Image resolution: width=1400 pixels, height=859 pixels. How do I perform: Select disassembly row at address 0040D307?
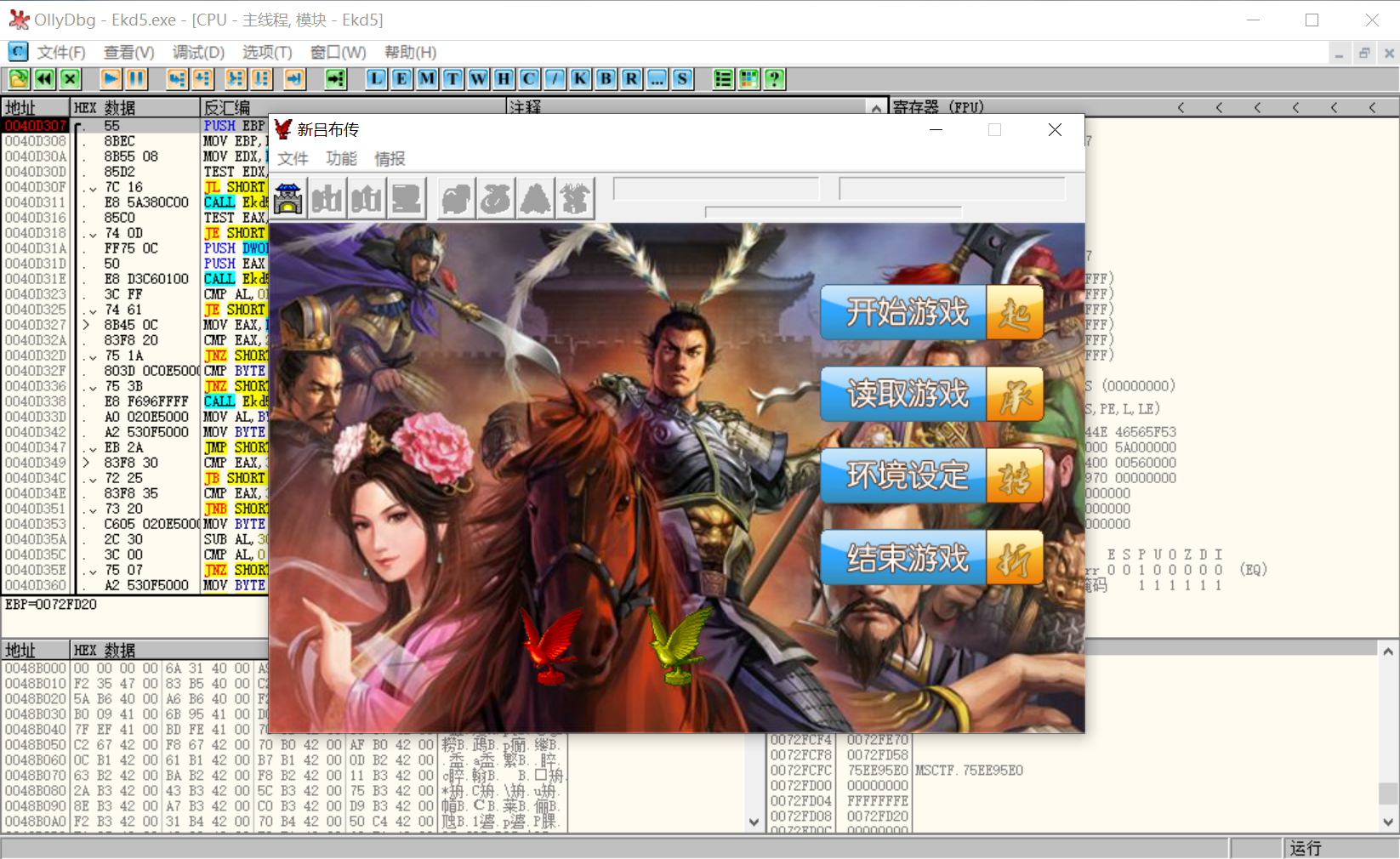point(136,126)
